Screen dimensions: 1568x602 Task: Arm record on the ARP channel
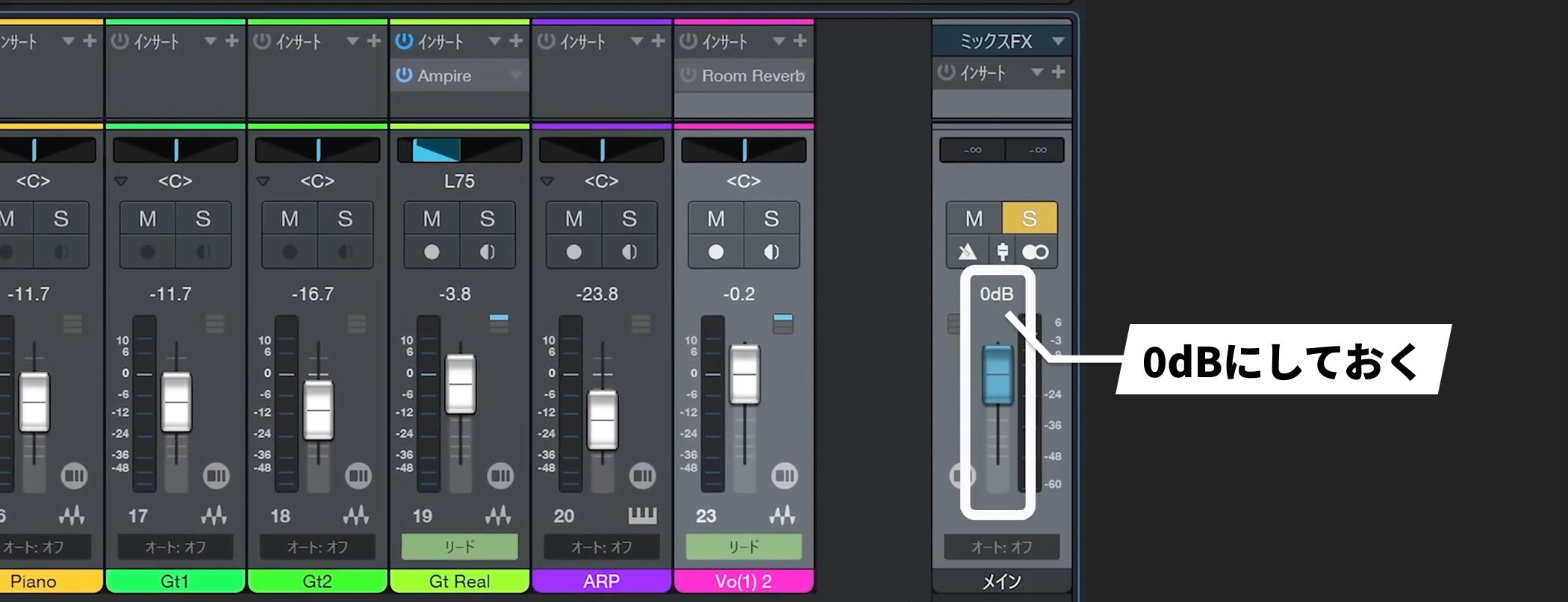point(573,252)
